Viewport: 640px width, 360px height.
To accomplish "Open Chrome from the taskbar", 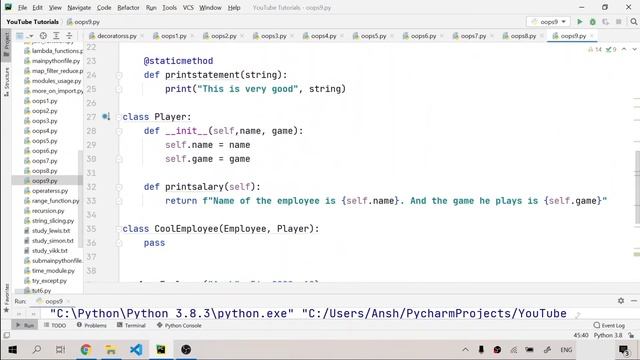I will pyautogui.click(x=86, y=349).
